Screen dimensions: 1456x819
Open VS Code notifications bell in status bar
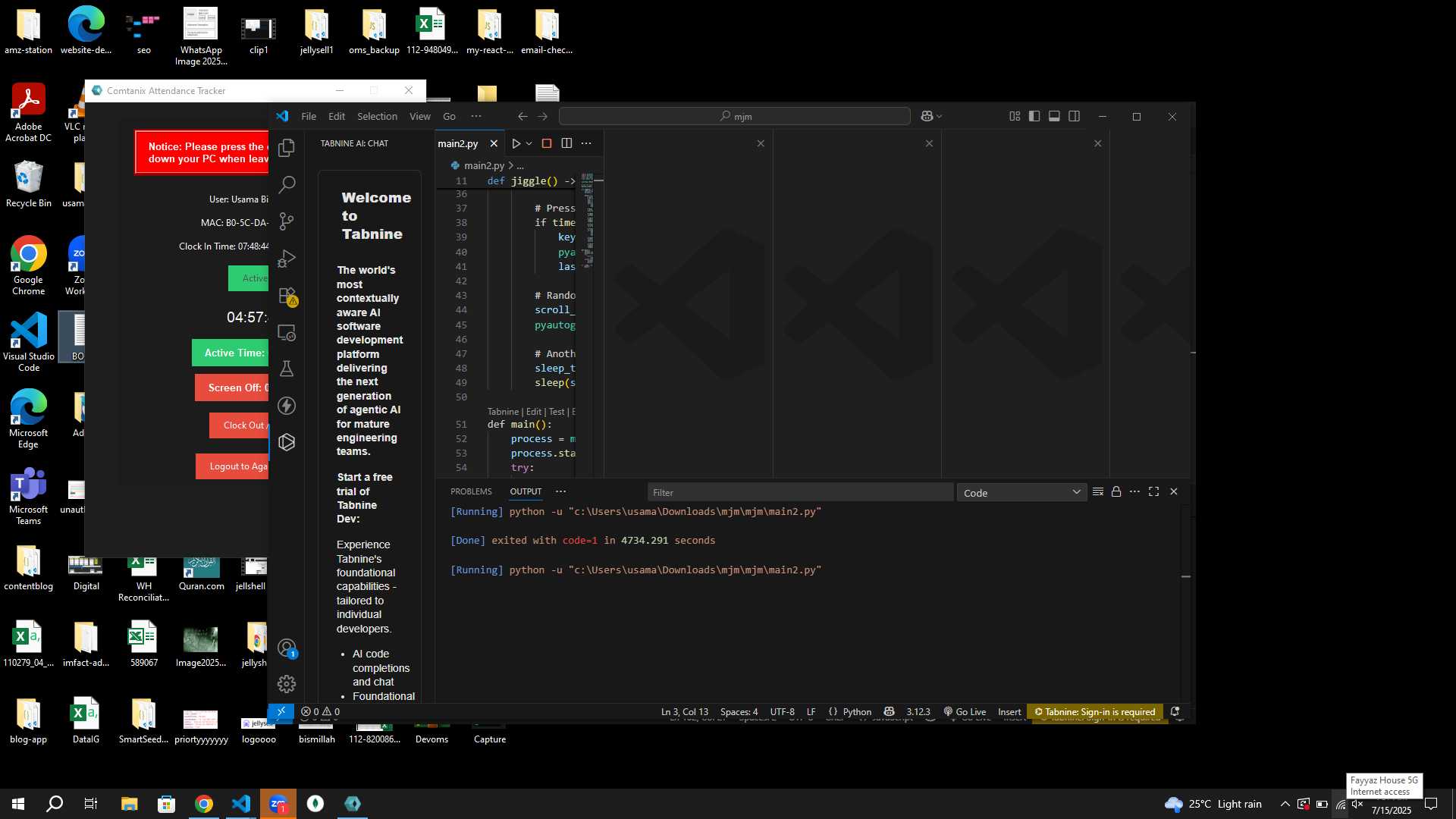(1175, 711)
